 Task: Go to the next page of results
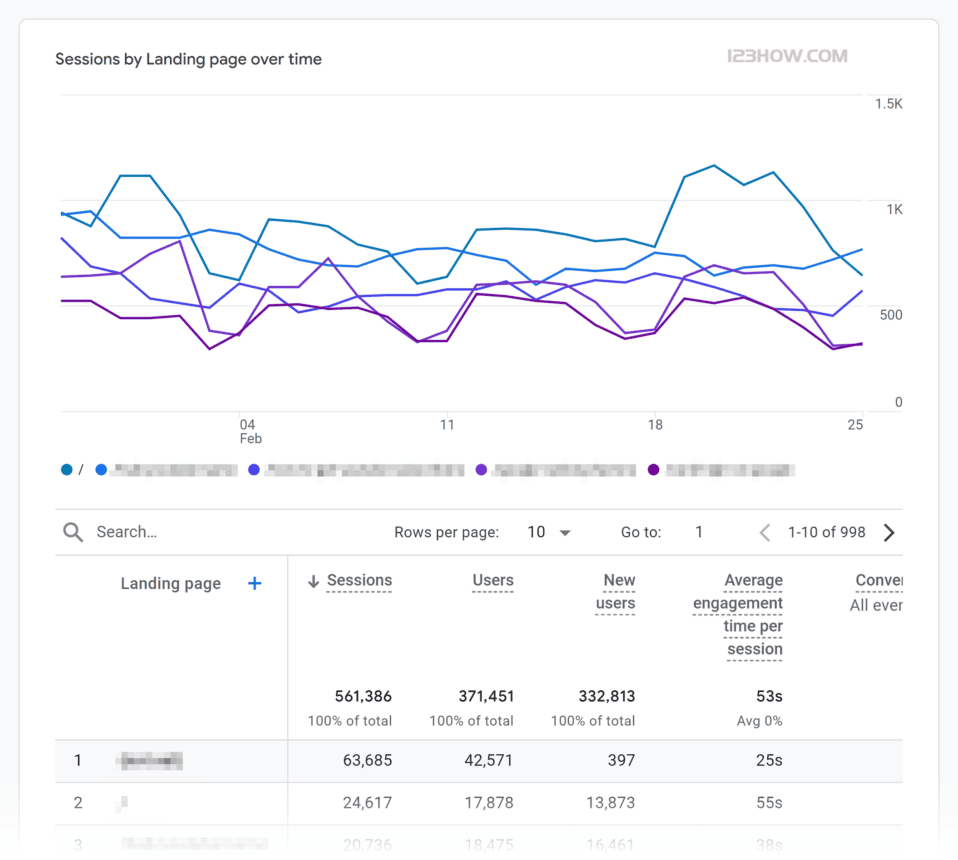coord(889,532)
